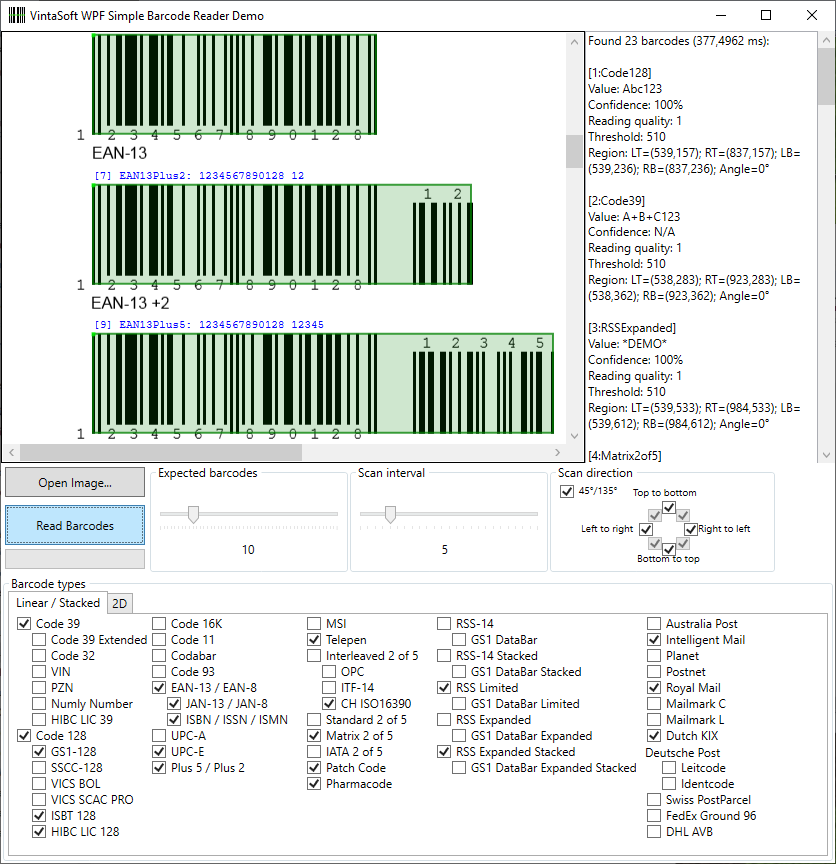Disable JAN-13 / JAN-8 checkbox

tap(174, 703)
